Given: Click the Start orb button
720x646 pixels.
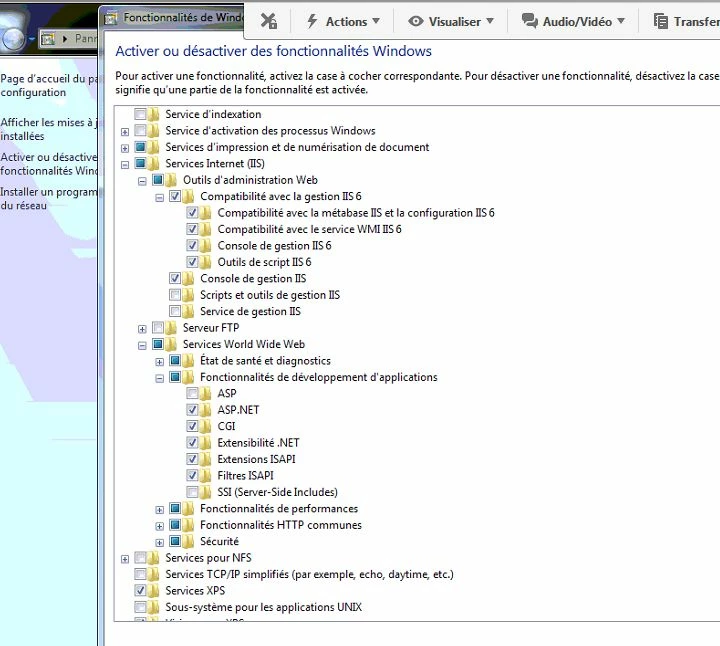Looking at the screenshot, I should click(12, 38).
